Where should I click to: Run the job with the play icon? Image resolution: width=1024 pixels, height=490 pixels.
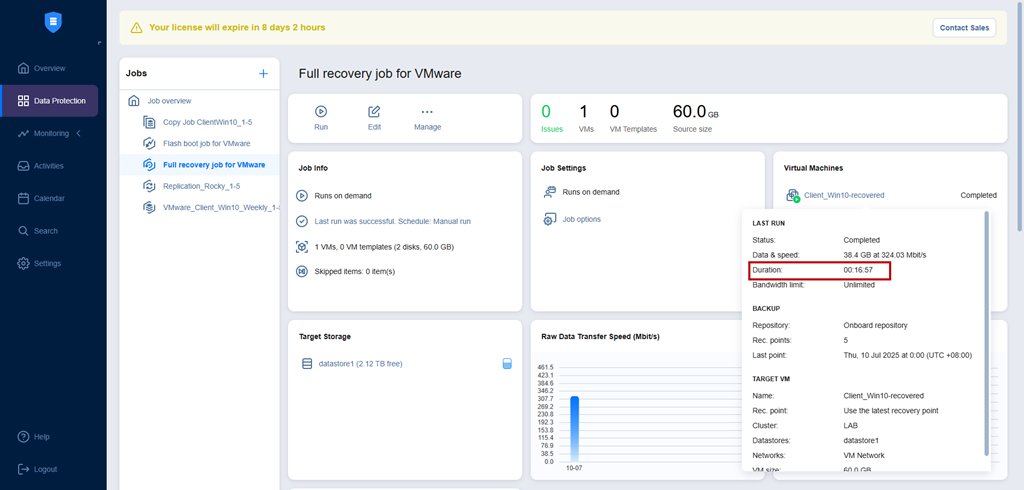point(321,111)
